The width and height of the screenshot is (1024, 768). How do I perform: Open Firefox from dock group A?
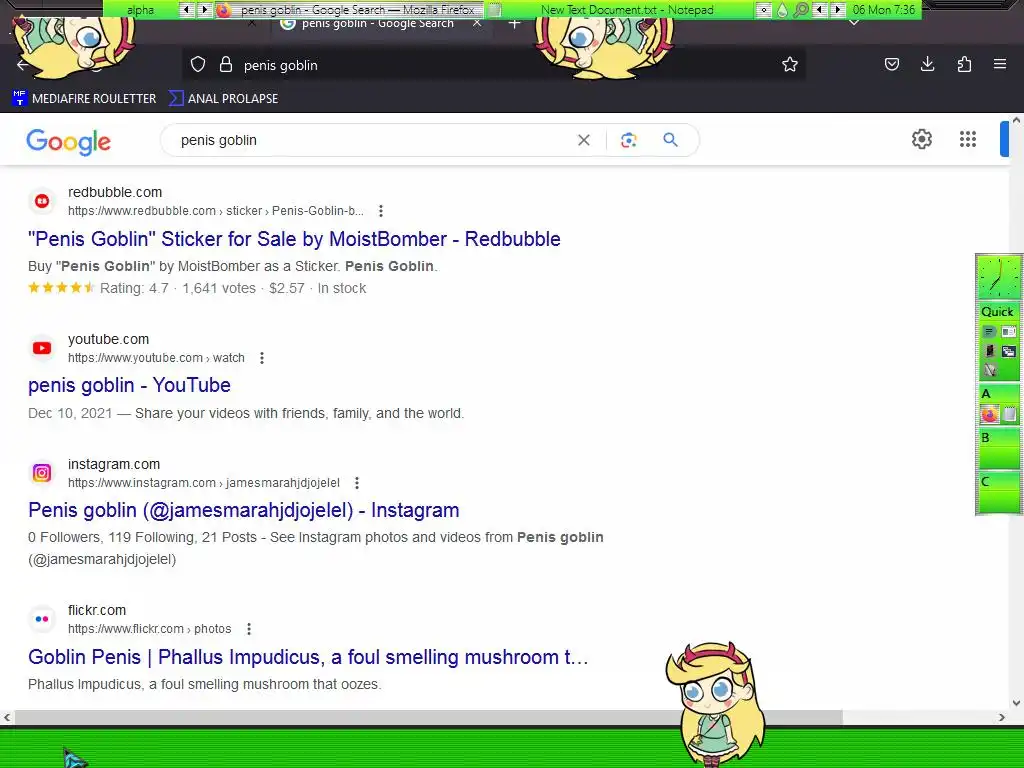coord(989,414)
